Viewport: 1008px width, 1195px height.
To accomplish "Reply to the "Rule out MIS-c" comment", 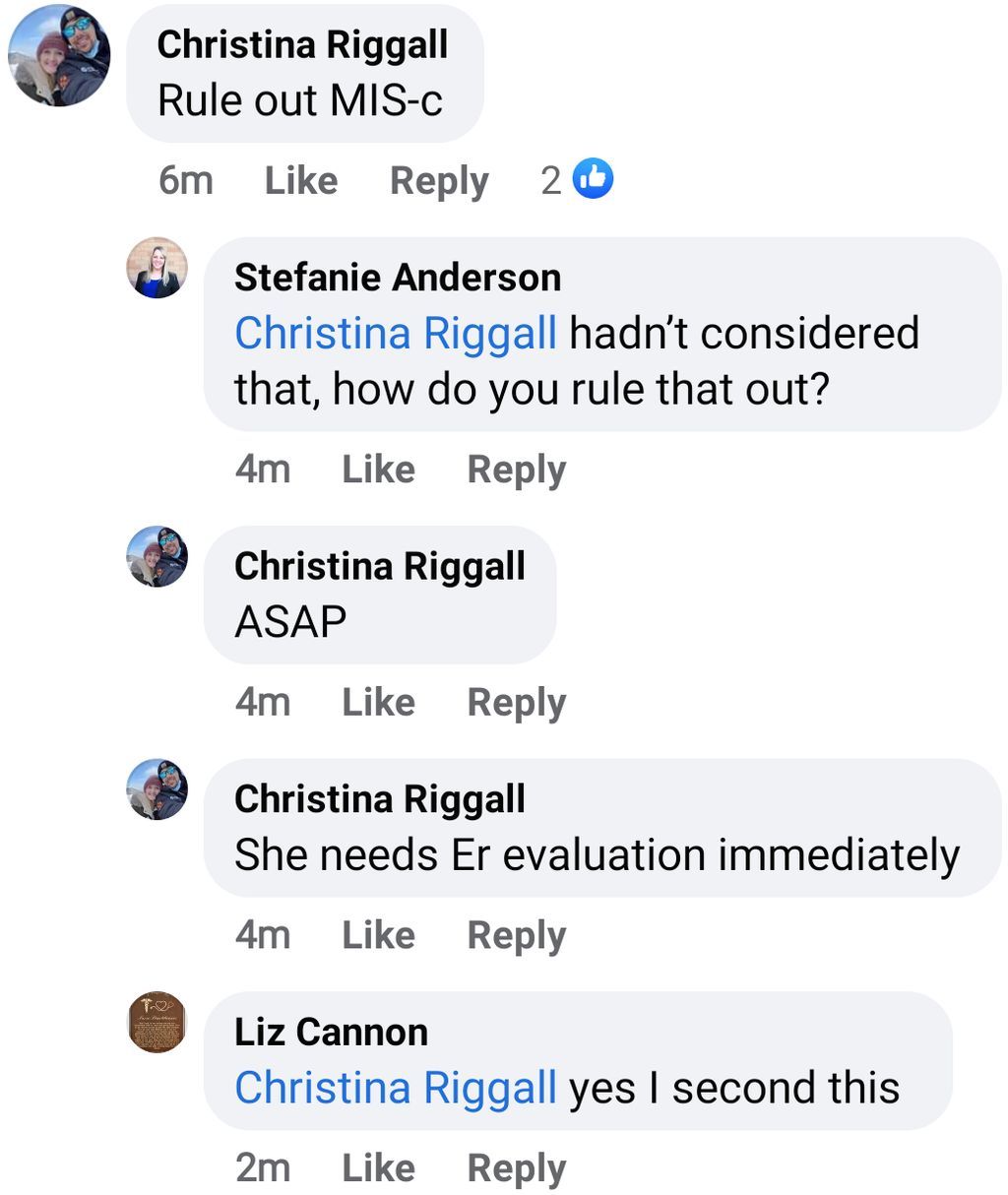I will (x=439, y=182).
